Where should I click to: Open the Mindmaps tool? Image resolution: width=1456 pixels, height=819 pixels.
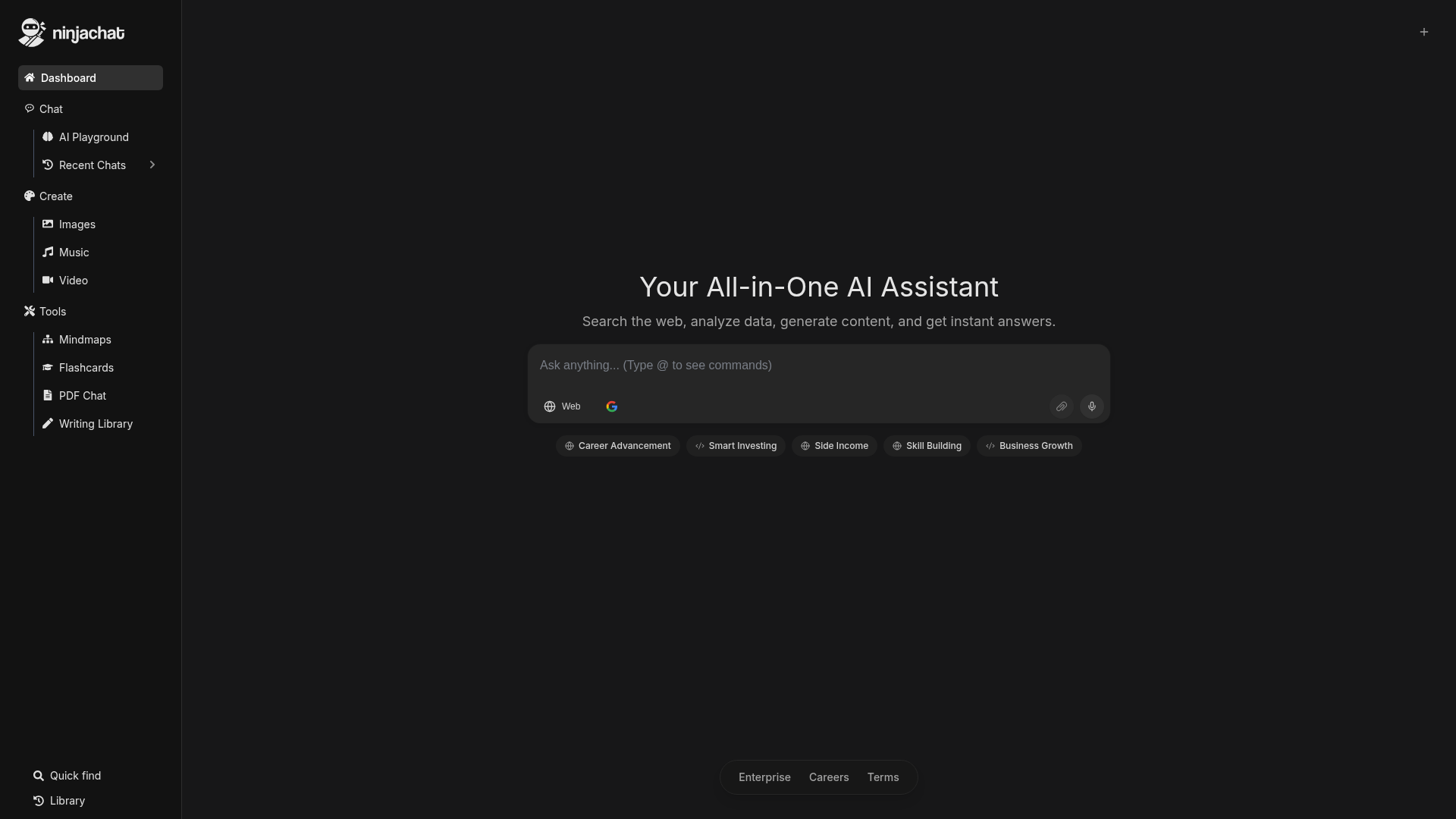pyautogui.click(x=83, y=340)
